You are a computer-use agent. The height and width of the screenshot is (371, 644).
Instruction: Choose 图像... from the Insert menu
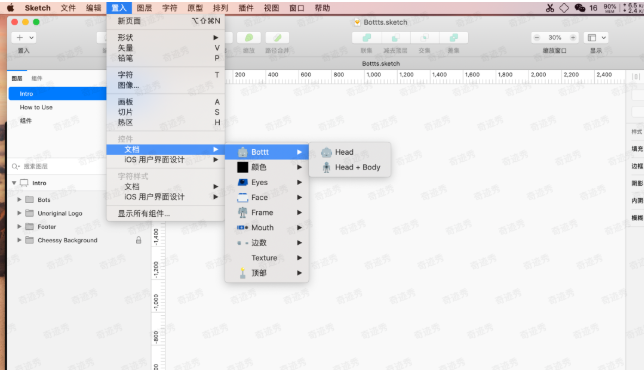pos(166,85)
